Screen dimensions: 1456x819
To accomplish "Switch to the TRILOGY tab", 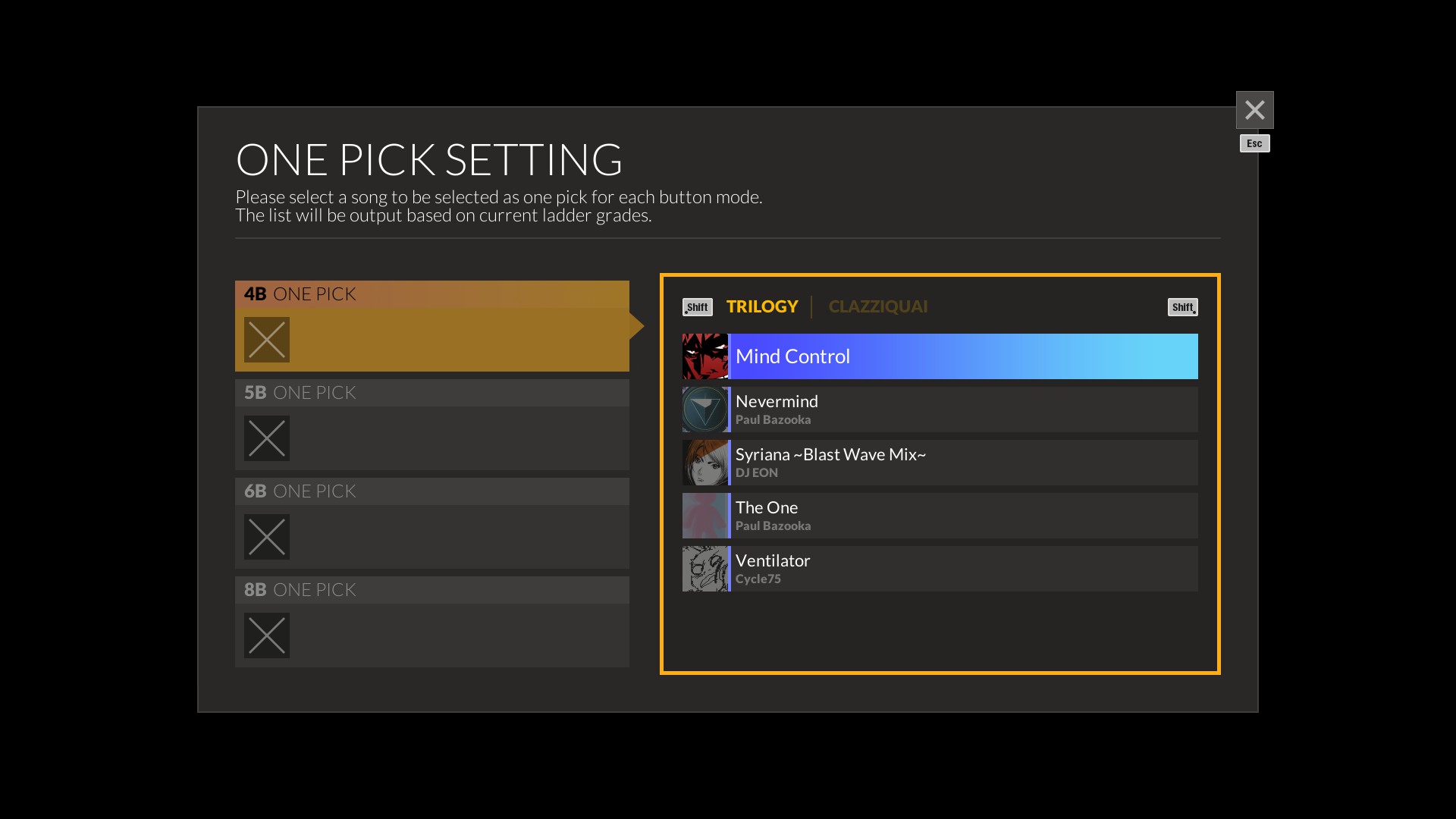I will [x=762, y=306].
